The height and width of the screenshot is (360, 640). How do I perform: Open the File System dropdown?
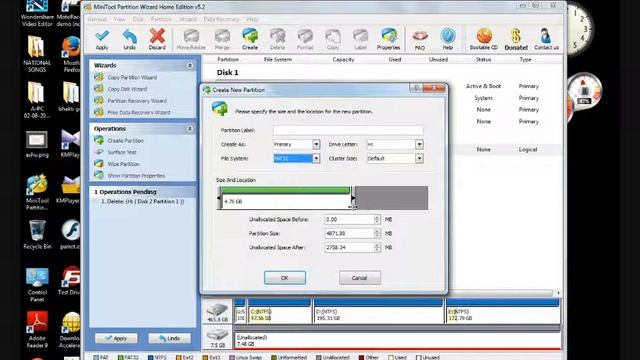tap(316, 158)
